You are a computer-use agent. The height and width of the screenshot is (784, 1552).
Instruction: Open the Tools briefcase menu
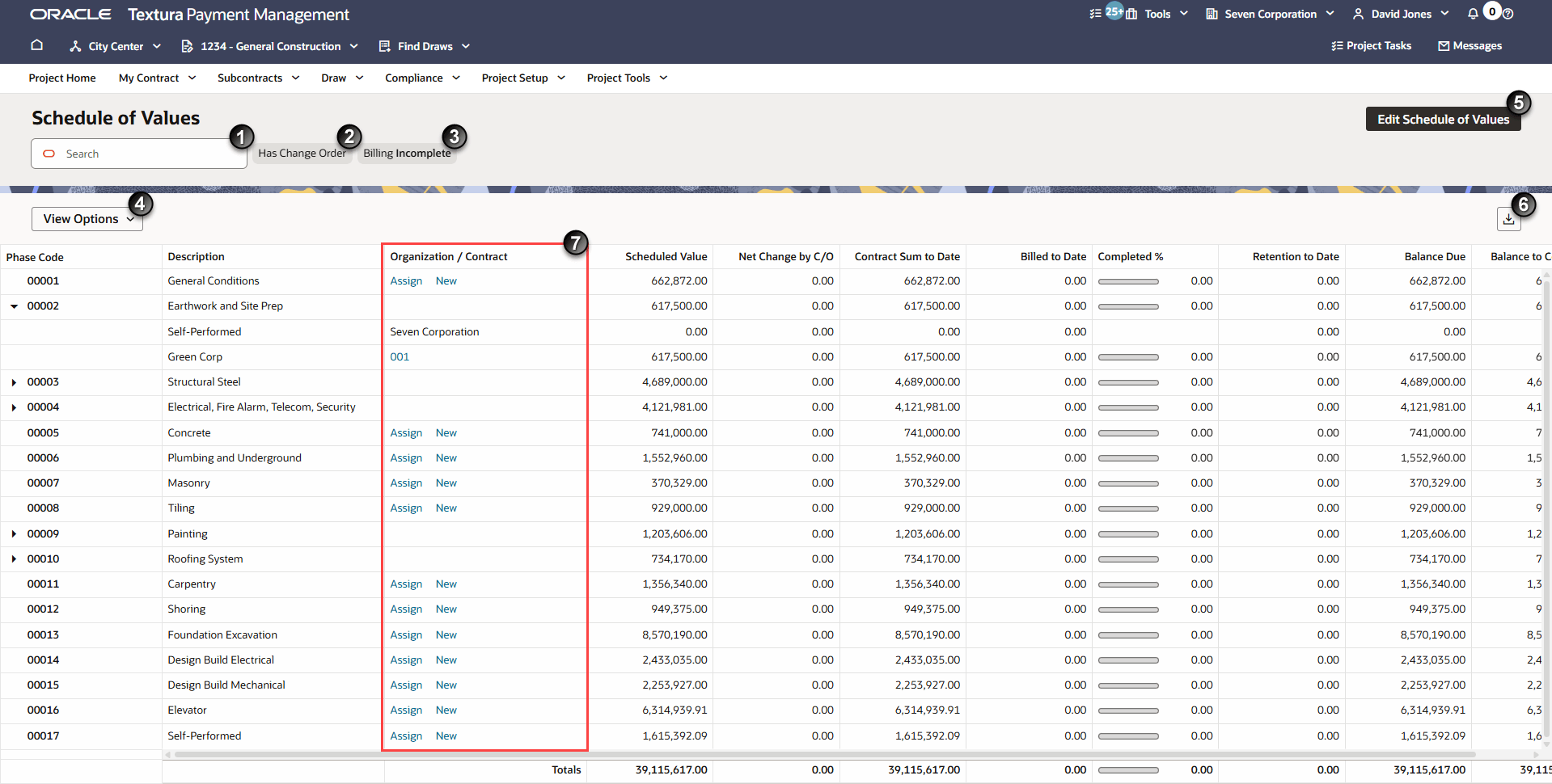1157,14
